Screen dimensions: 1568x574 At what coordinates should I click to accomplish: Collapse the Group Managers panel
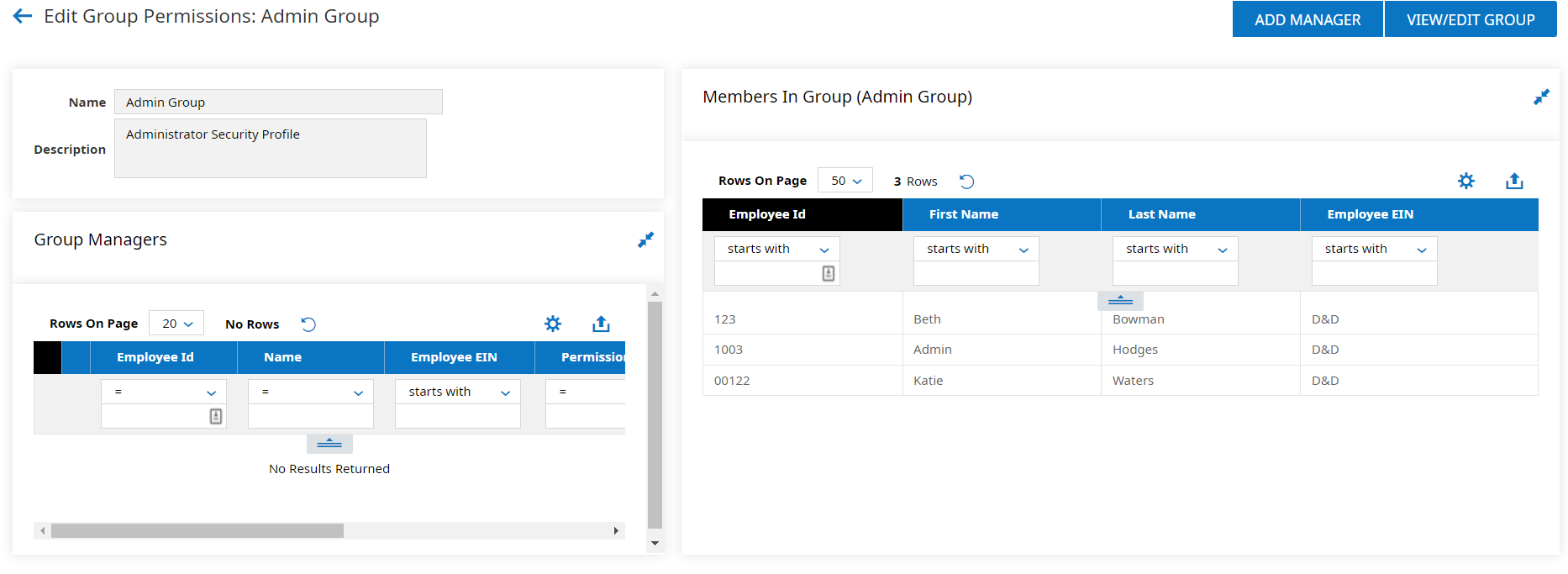click(x=645, y=240)
